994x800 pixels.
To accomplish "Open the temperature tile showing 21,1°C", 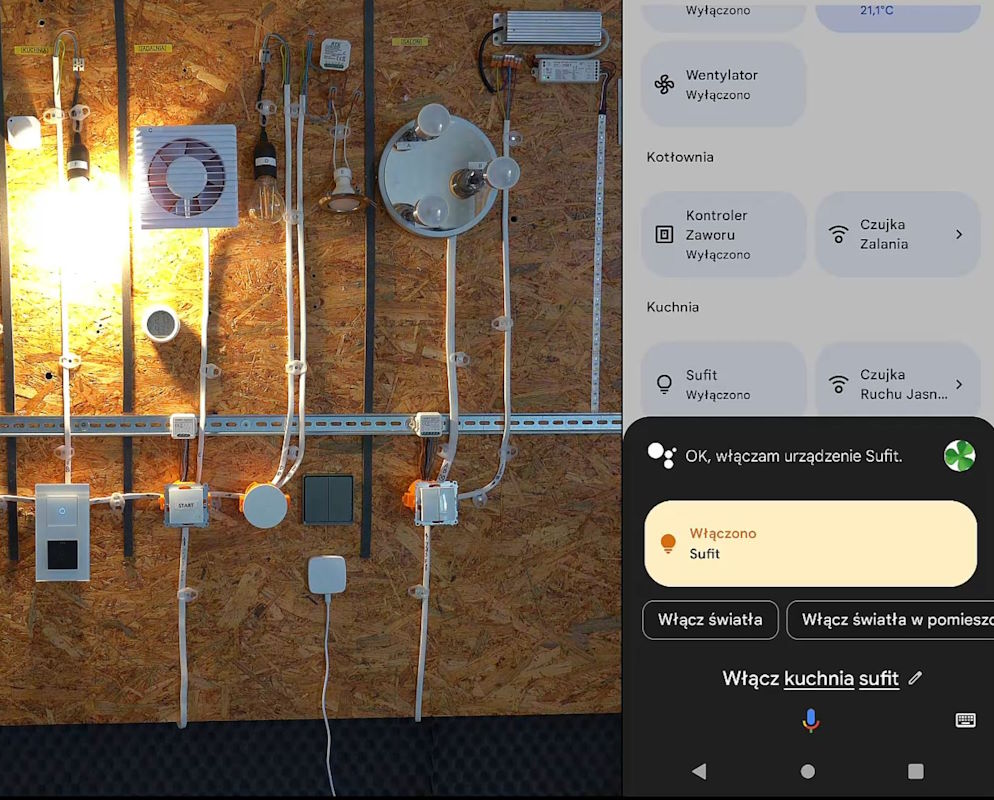I will point(897,14).
